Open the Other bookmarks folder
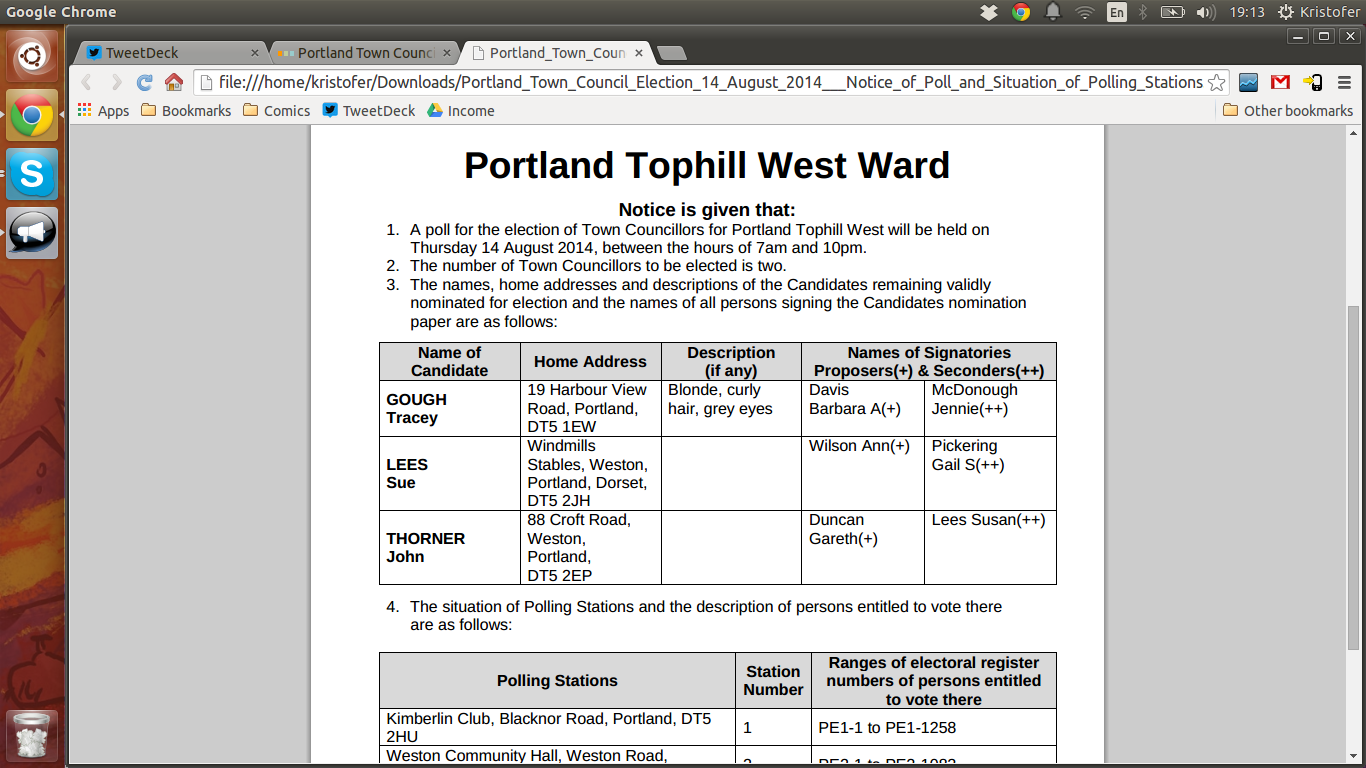This screenshot has height=768, width=1366. tap(1288, 111)
